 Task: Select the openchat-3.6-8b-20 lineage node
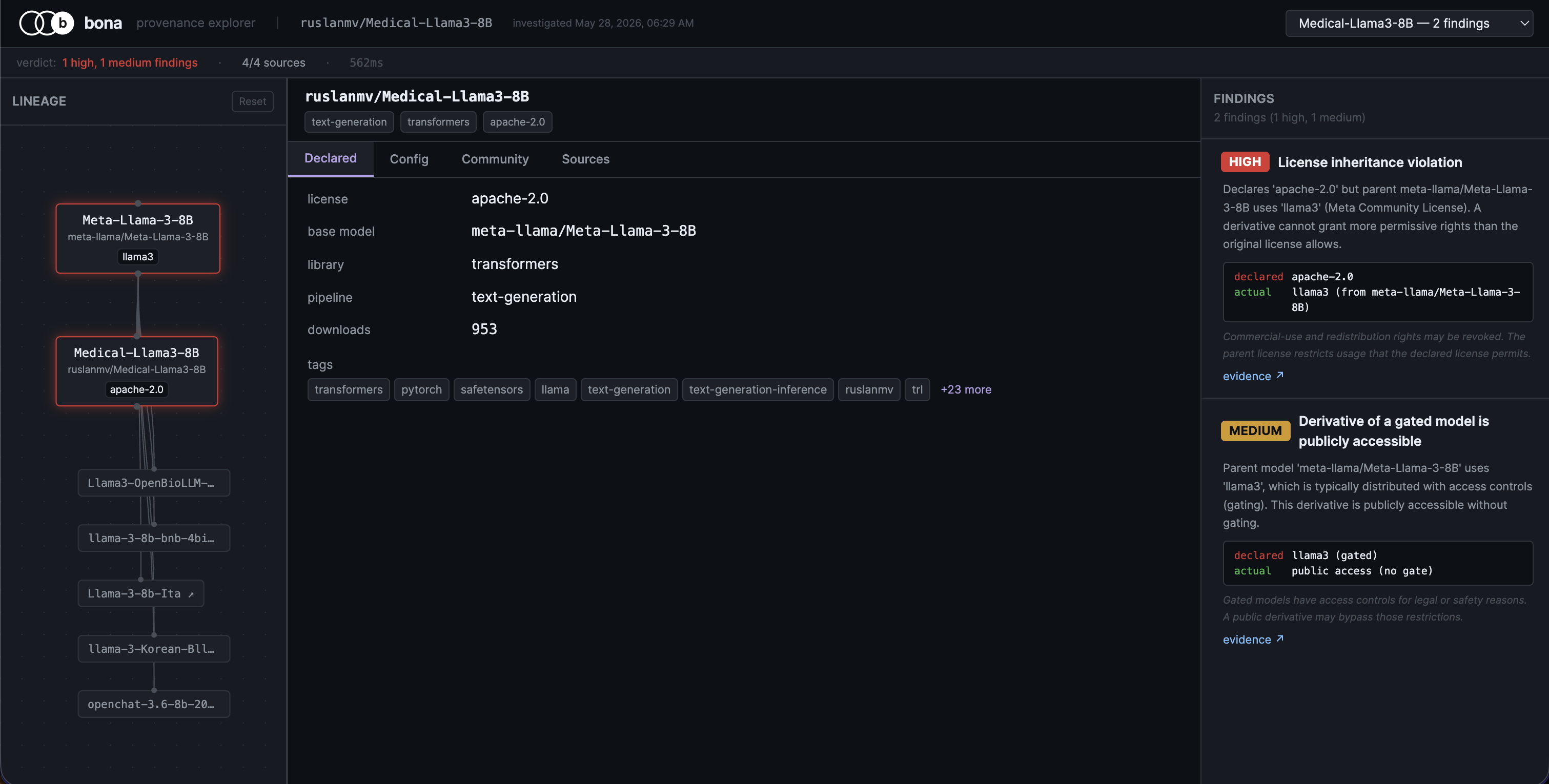tap(154, 704)
